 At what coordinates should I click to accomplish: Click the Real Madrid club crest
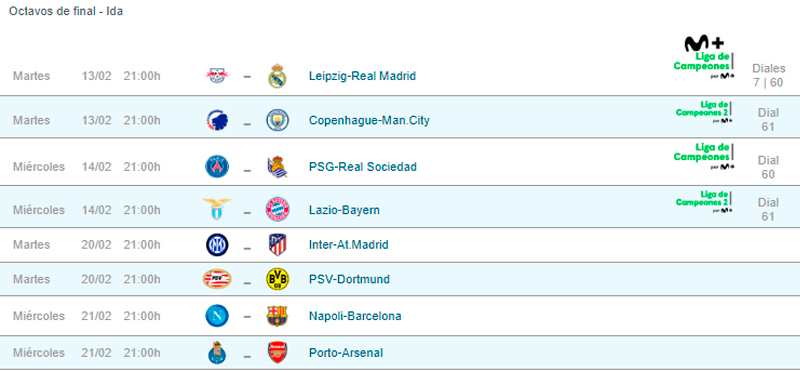click(278, 76)
